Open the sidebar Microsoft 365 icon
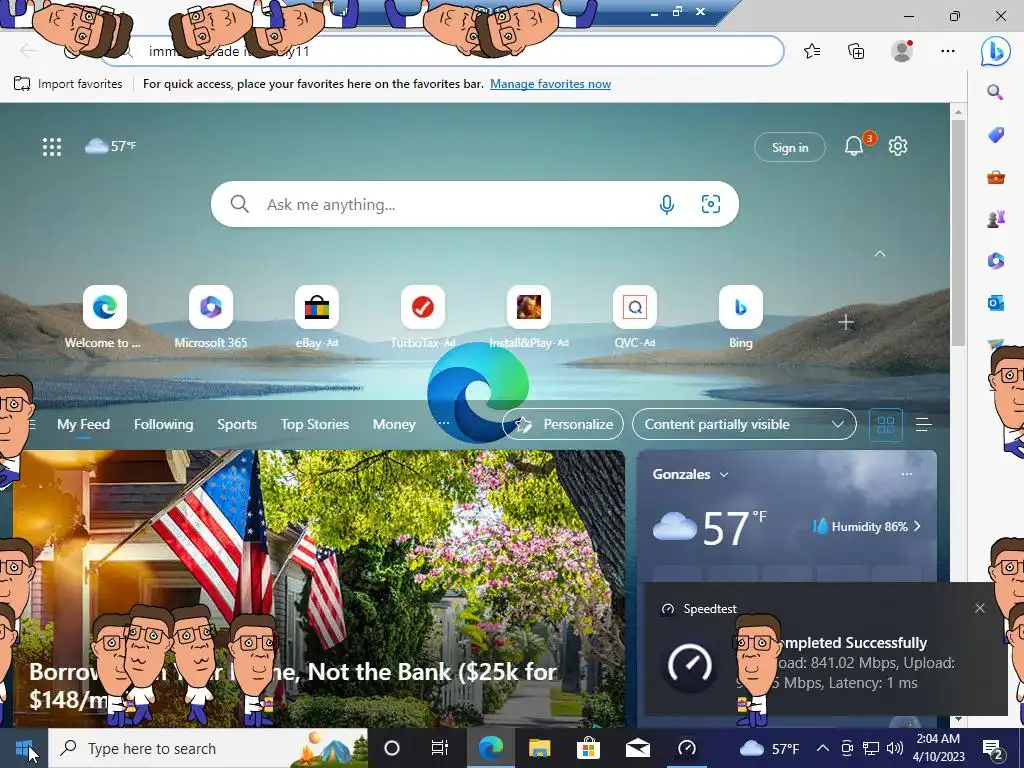 pyautogui.click(x=995, y=261)
